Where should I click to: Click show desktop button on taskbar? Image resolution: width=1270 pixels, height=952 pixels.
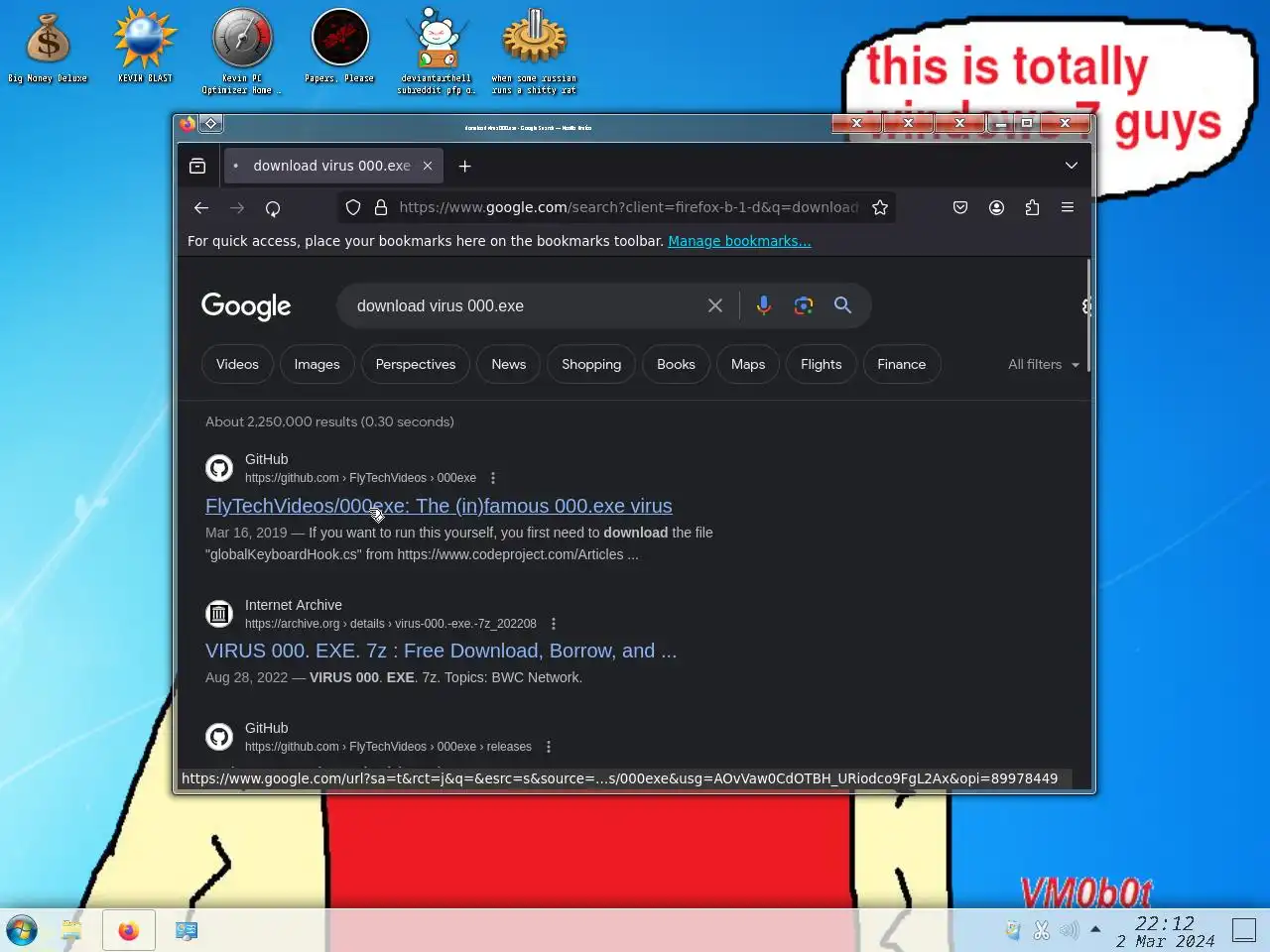1244,930
